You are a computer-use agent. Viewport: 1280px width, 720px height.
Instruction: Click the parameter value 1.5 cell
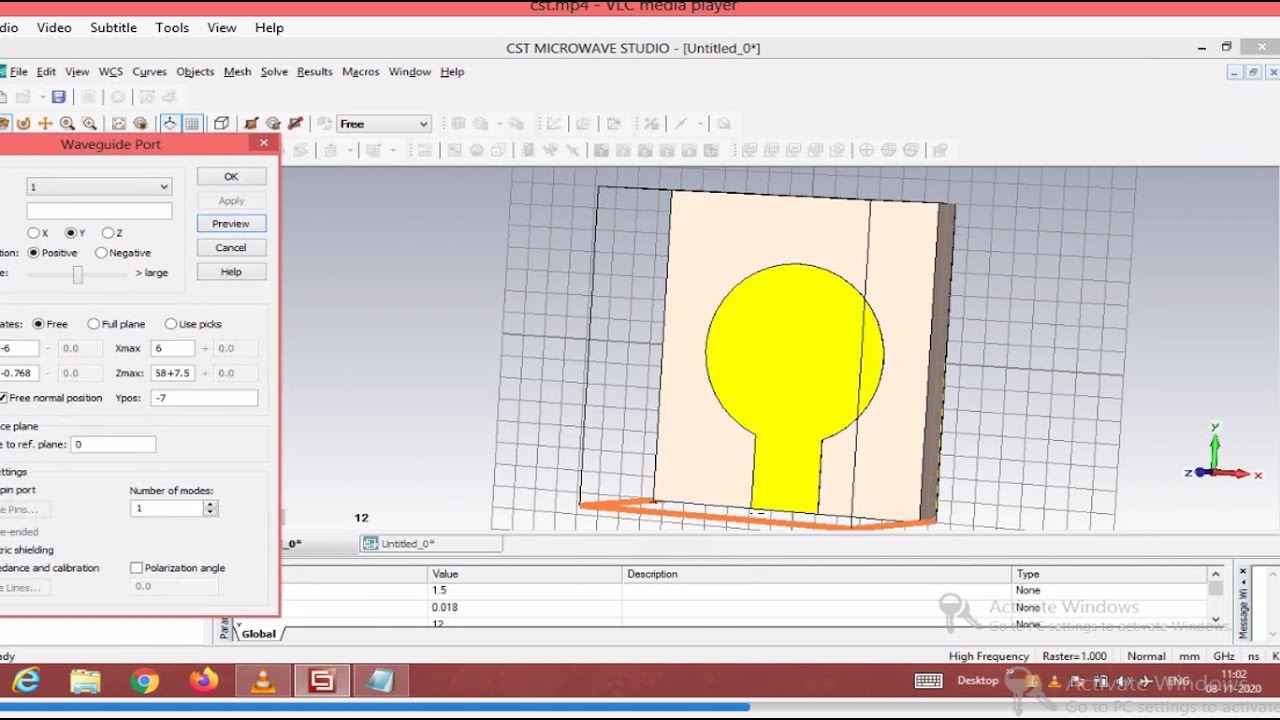pyautogui.click(x=524, y=591)
